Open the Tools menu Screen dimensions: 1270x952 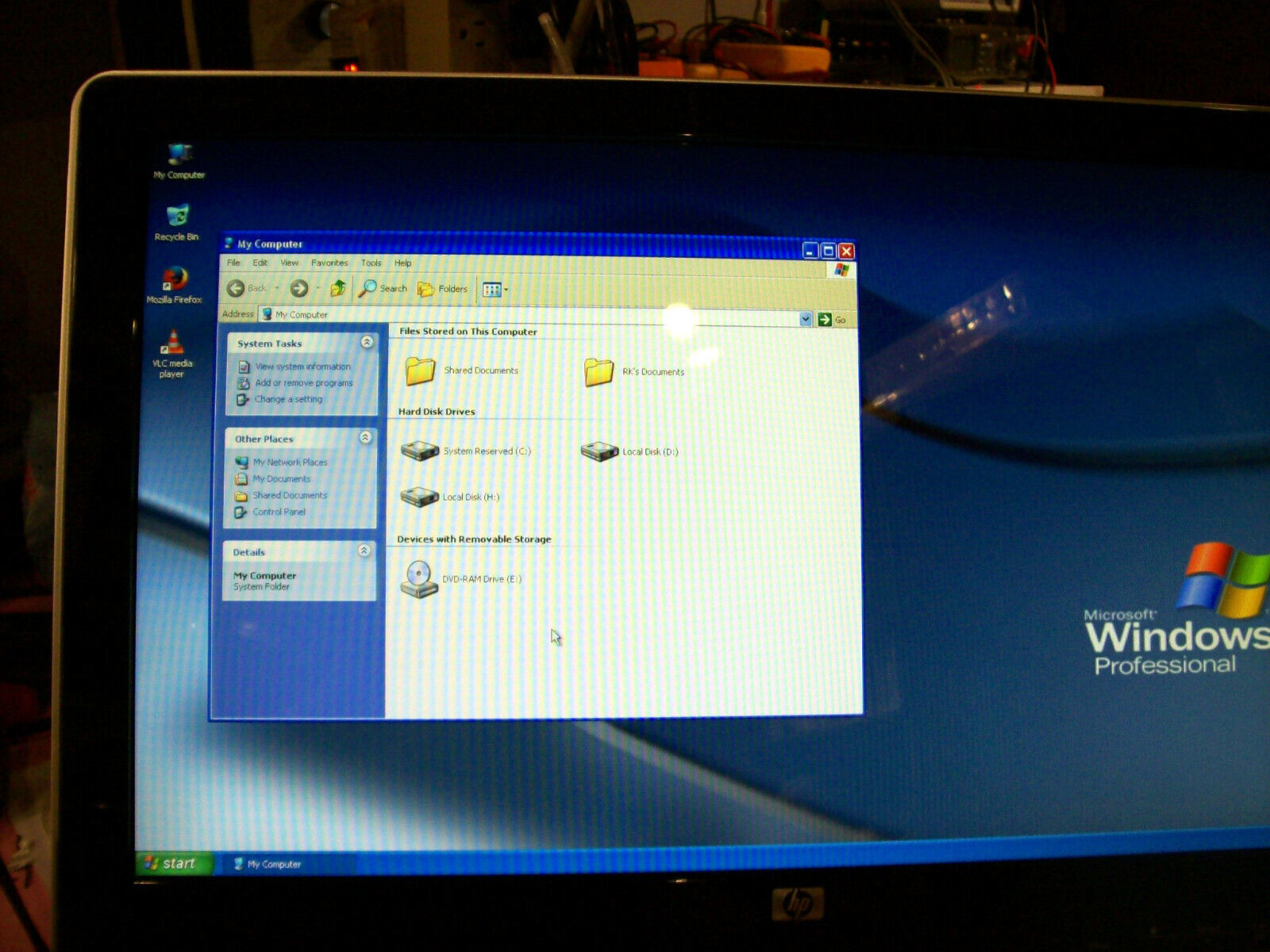(x=371, y=263)
